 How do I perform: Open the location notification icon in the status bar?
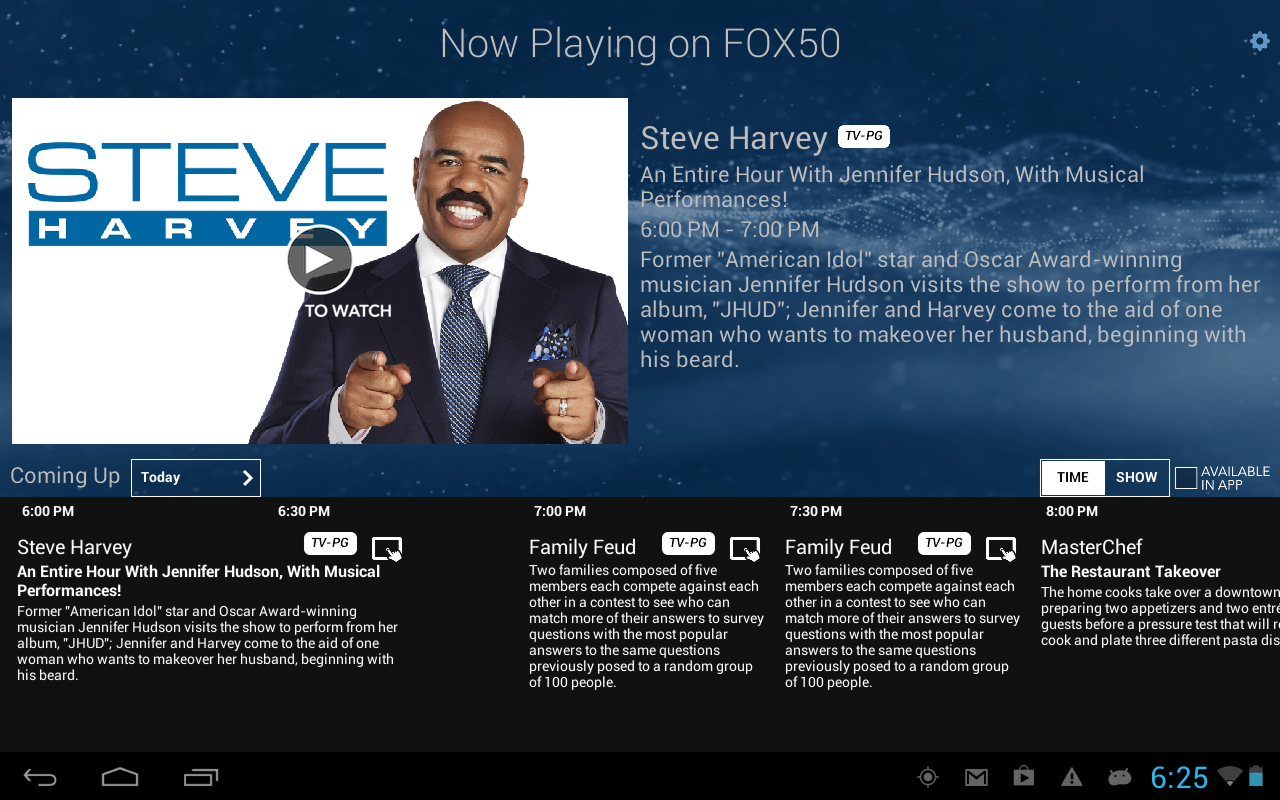point(928,777)
